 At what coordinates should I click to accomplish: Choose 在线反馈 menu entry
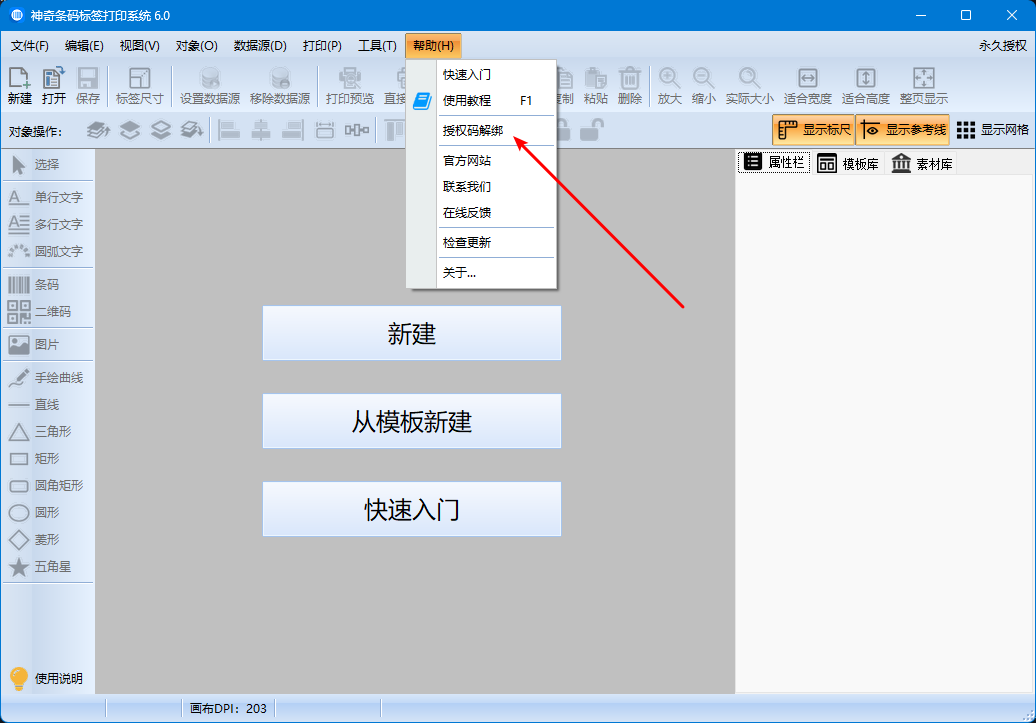click(482, 213)
